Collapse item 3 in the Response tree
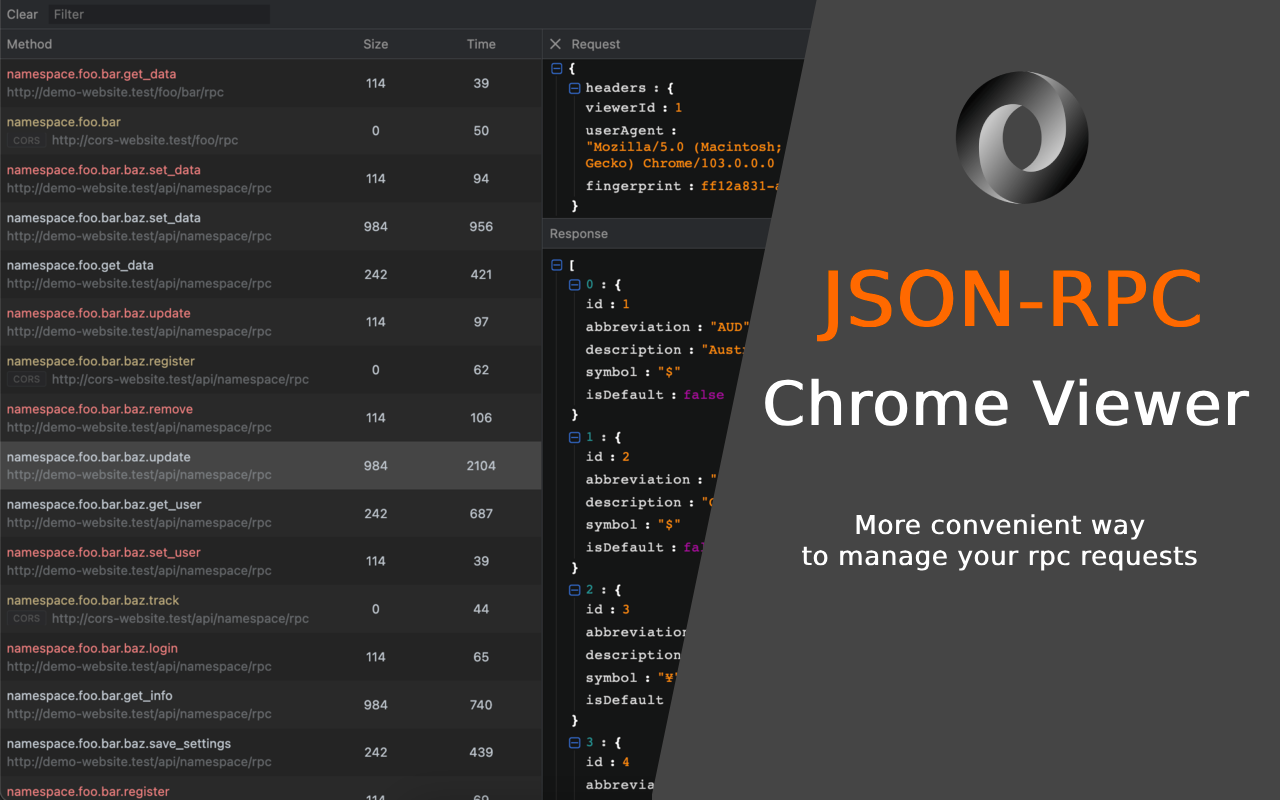Screen dimensions: 1280x800 574,742
